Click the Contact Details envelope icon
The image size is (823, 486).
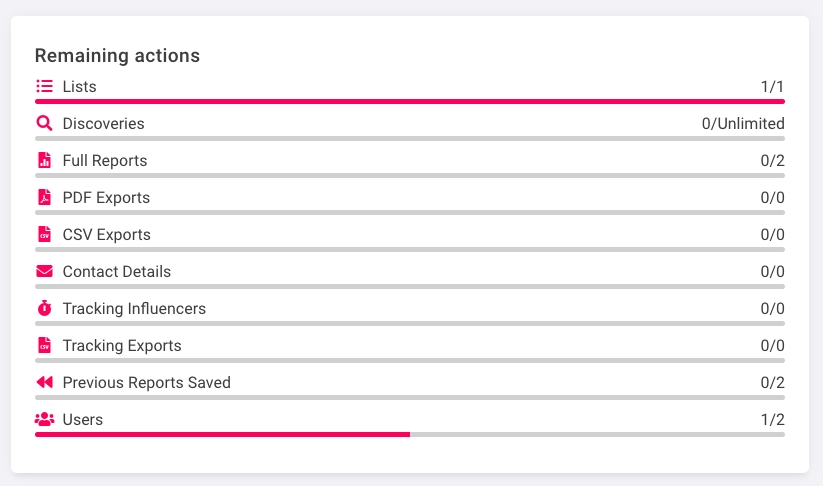pyautogui.click(x=44, y=272)
